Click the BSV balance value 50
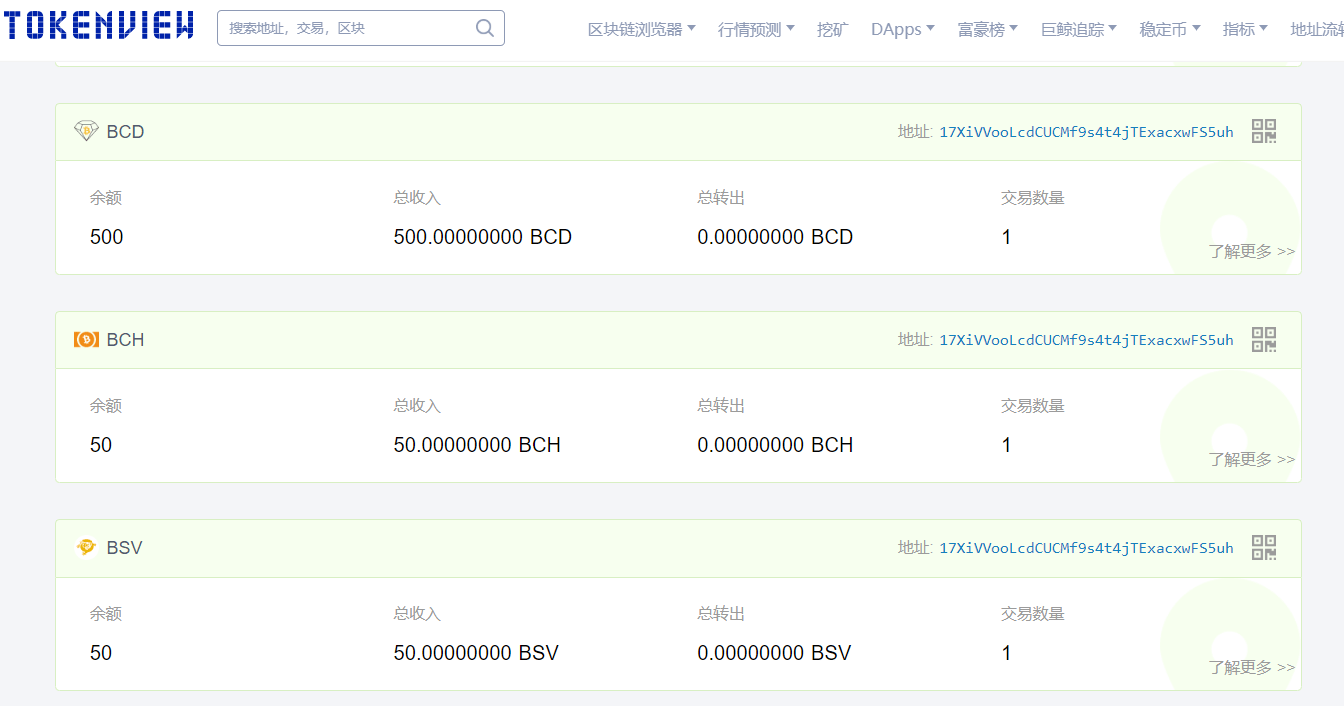The width and height of the screenshot is (1344, 706). click(101, 653)
